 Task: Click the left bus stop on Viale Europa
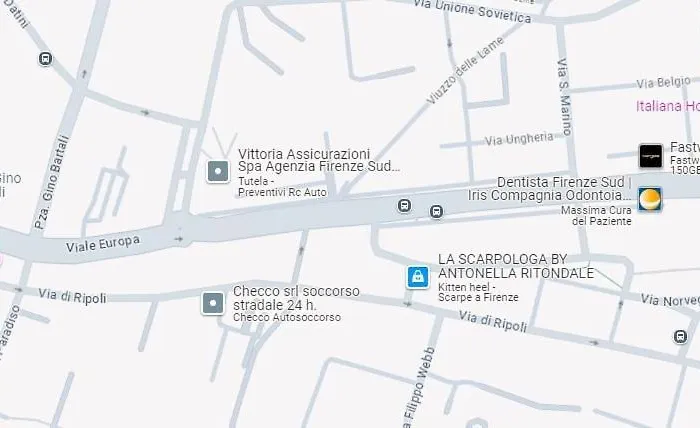404,206
